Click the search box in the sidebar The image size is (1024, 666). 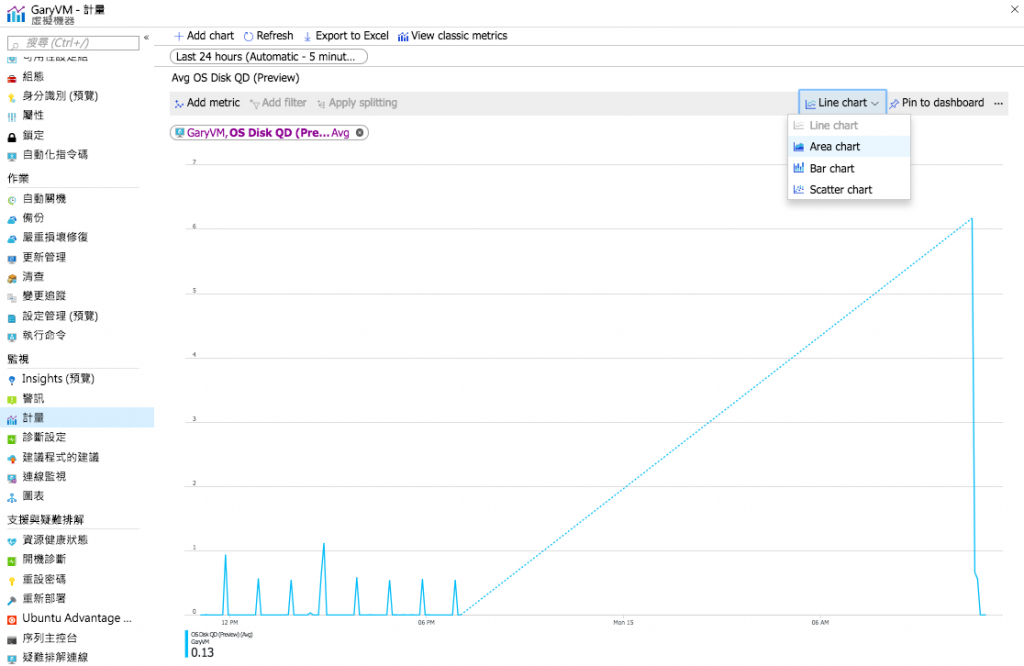[x=73, y=43]
